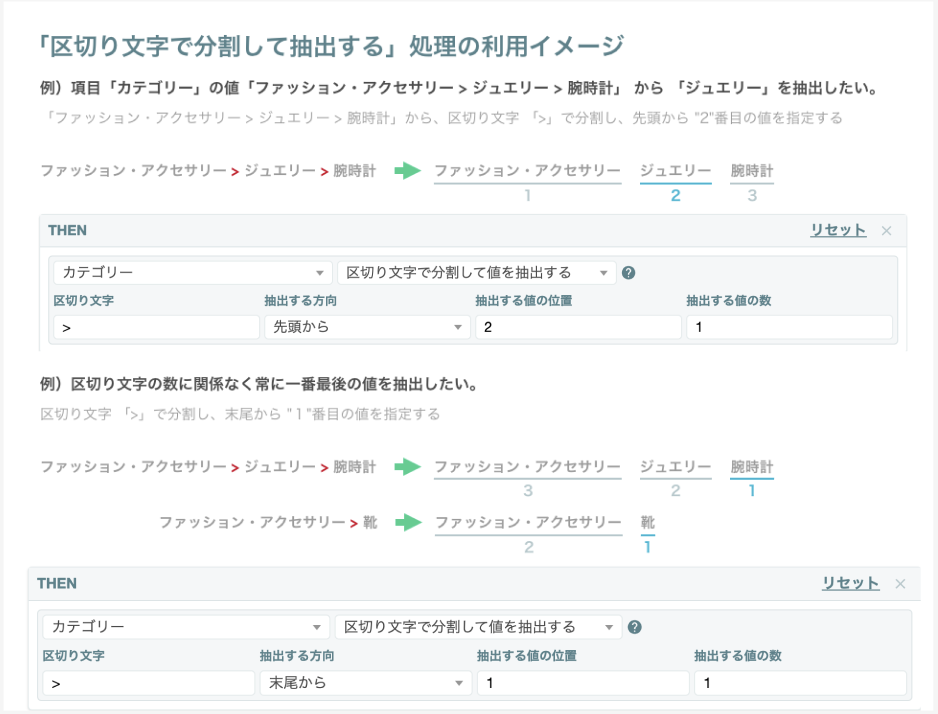Click リセット link in second THEN block
This screenshot has height=714, width=938.
[851, 583]
